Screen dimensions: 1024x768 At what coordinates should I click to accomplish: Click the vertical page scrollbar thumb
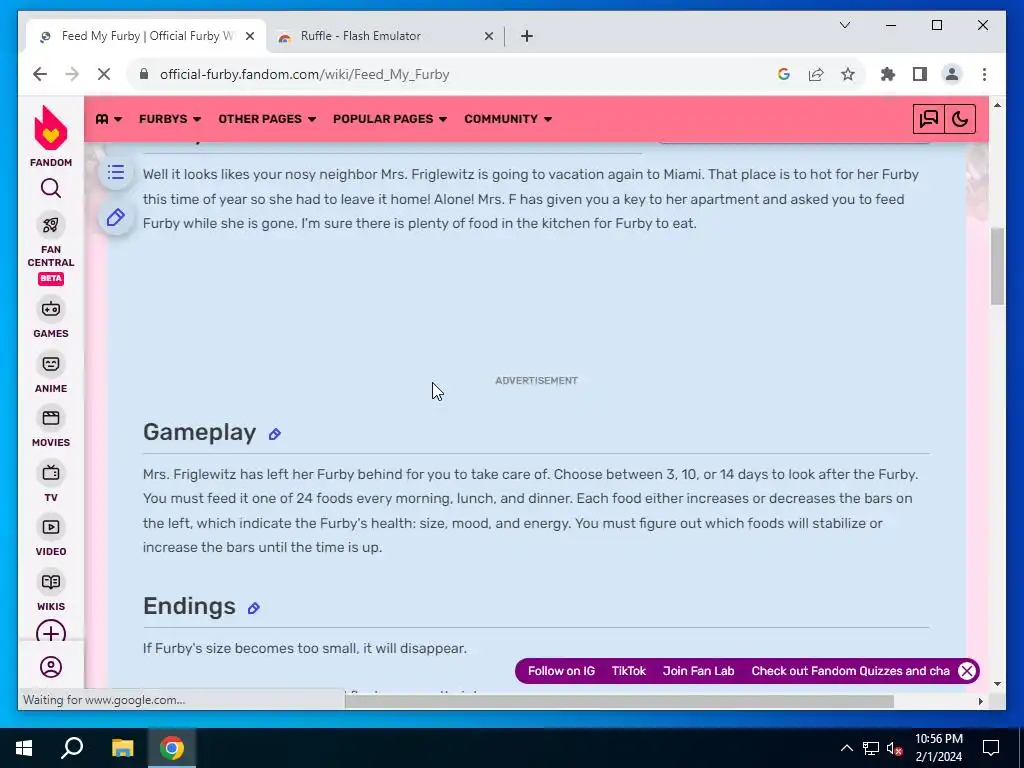tap(997, 266)
